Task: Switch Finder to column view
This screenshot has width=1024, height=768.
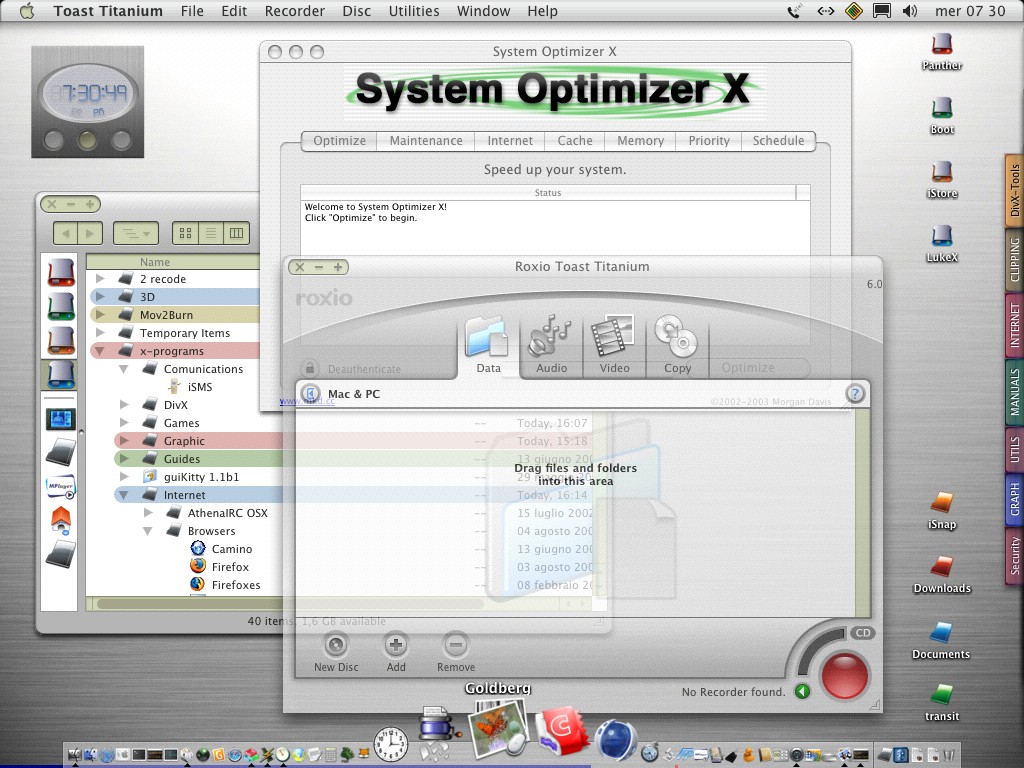Action: (237, 233)
